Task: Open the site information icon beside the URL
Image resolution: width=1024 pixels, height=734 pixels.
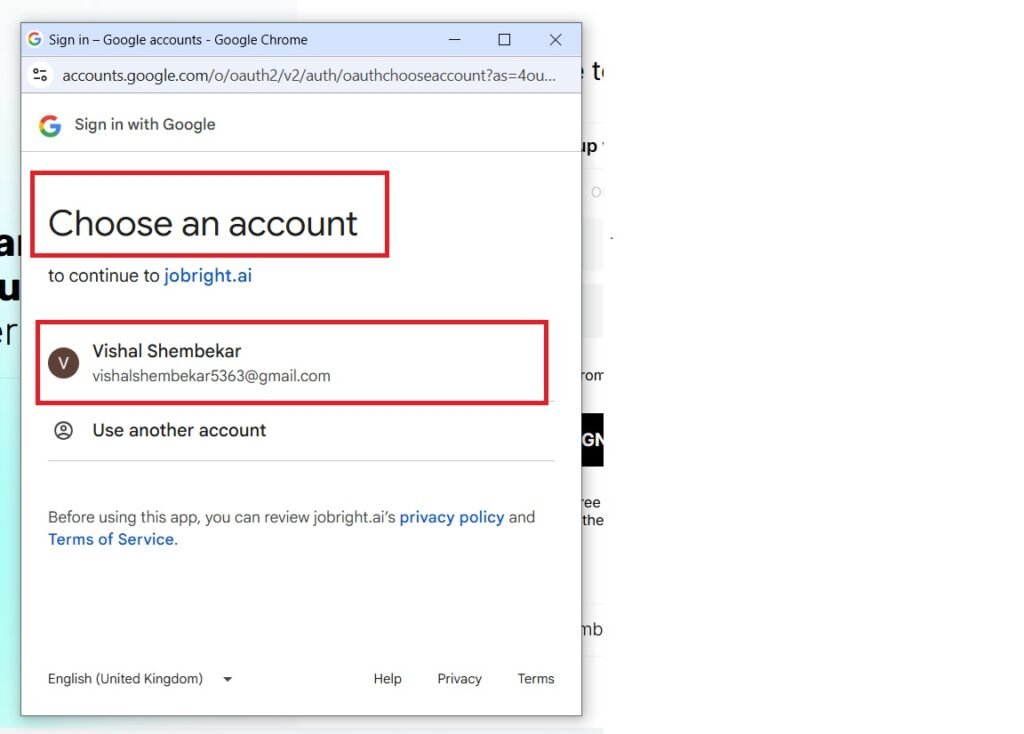Action: point(40,75)
